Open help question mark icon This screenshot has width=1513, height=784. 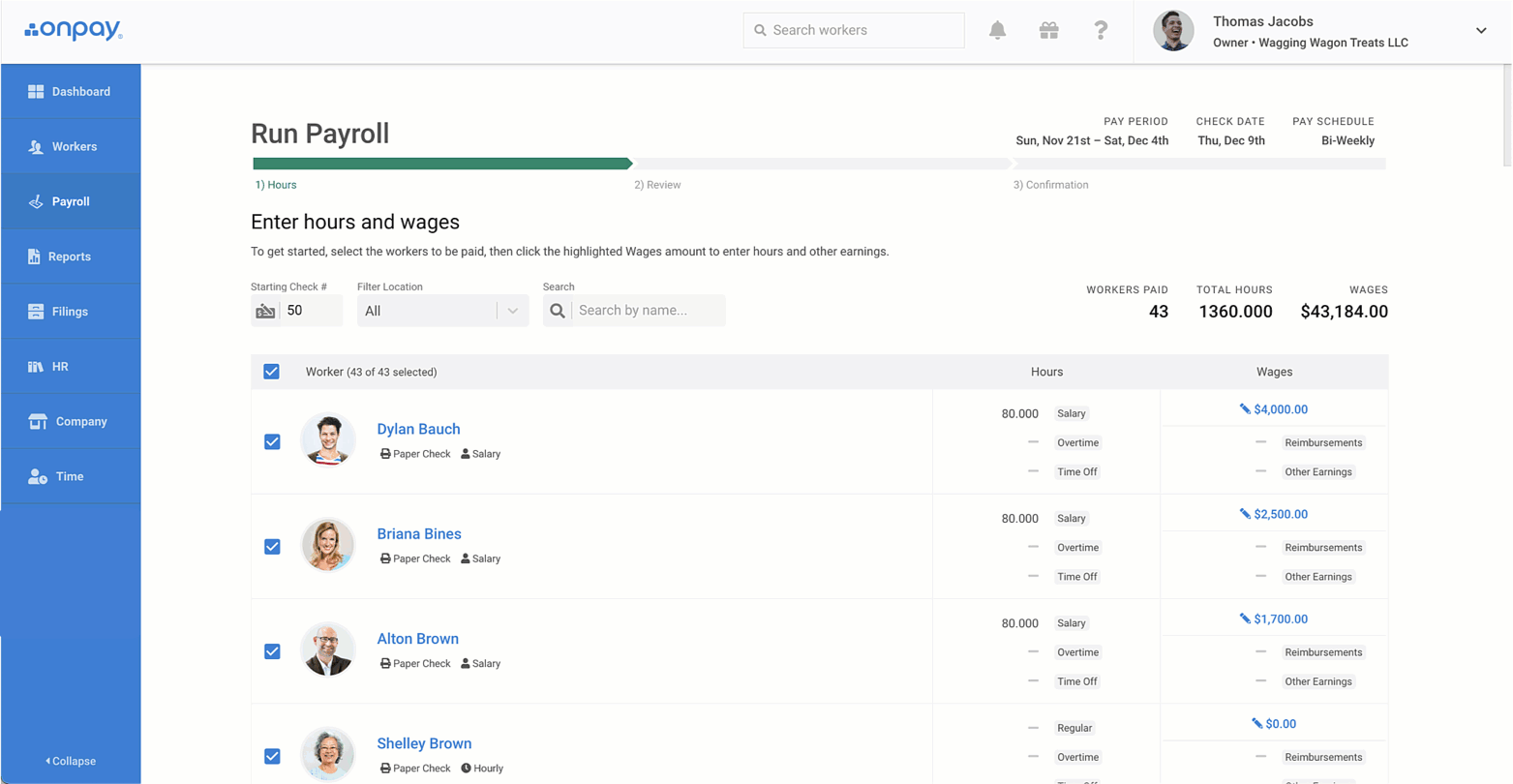pyautogui.click(x=1101, y=30)
